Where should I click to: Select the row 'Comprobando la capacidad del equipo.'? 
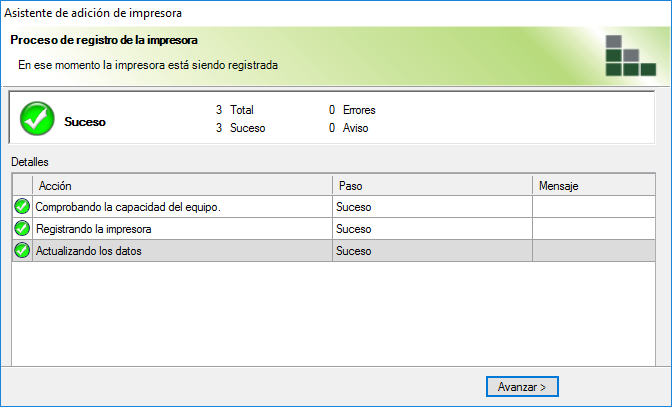click(x=334, y=207)
